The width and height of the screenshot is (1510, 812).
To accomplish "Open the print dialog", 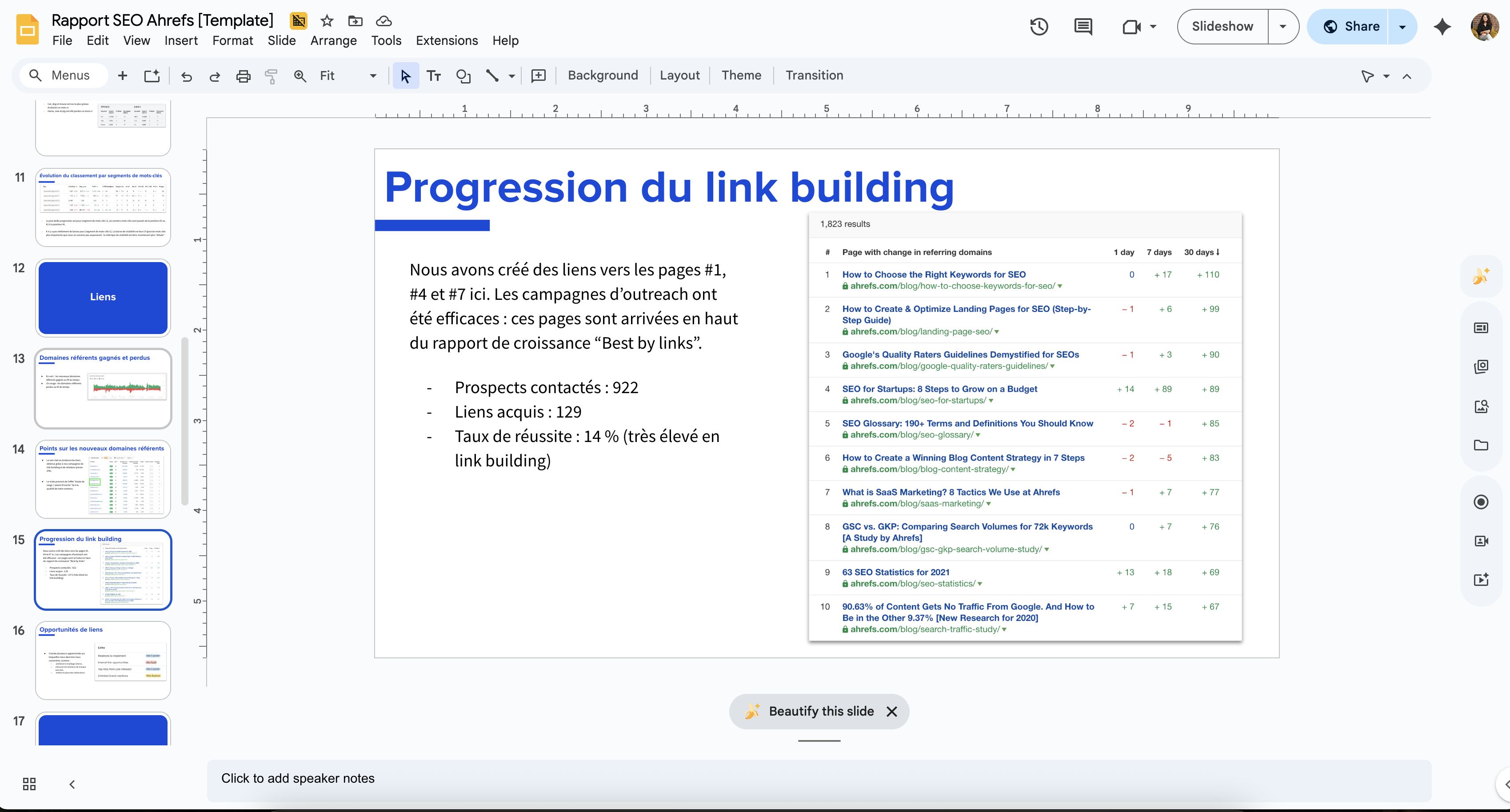I will tap(243, 76).
